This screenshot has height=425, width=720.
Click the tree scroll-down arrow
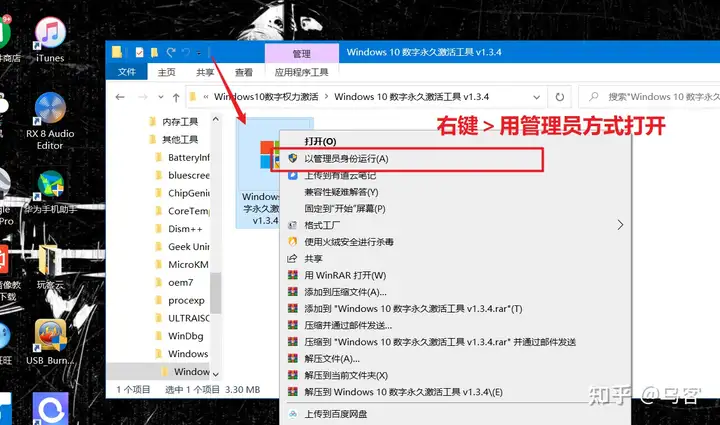tap(216, 375)
